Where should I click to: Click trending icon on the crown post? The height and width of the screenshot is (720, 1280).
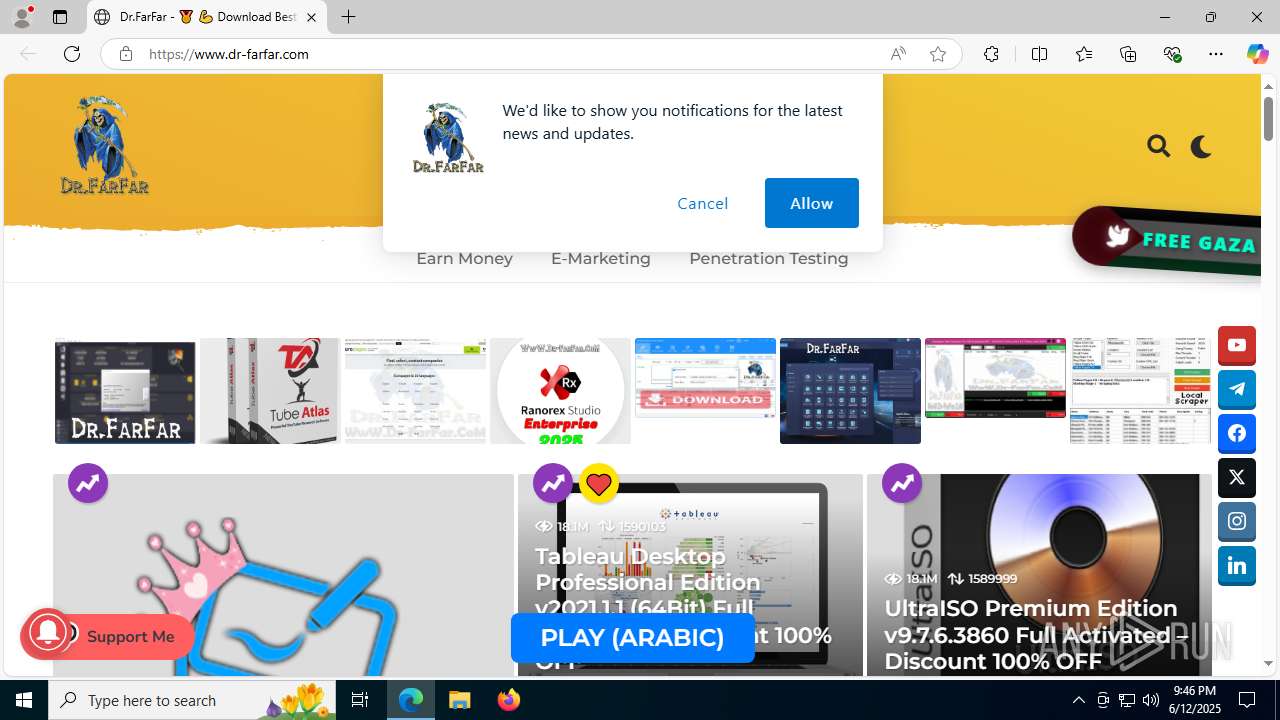click(88, 484)
